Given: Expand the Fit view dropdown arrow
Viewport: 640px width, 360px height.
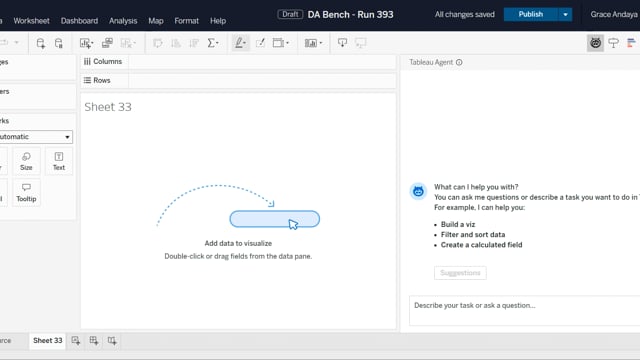Looking at the screenshot, I should [287, 43].
